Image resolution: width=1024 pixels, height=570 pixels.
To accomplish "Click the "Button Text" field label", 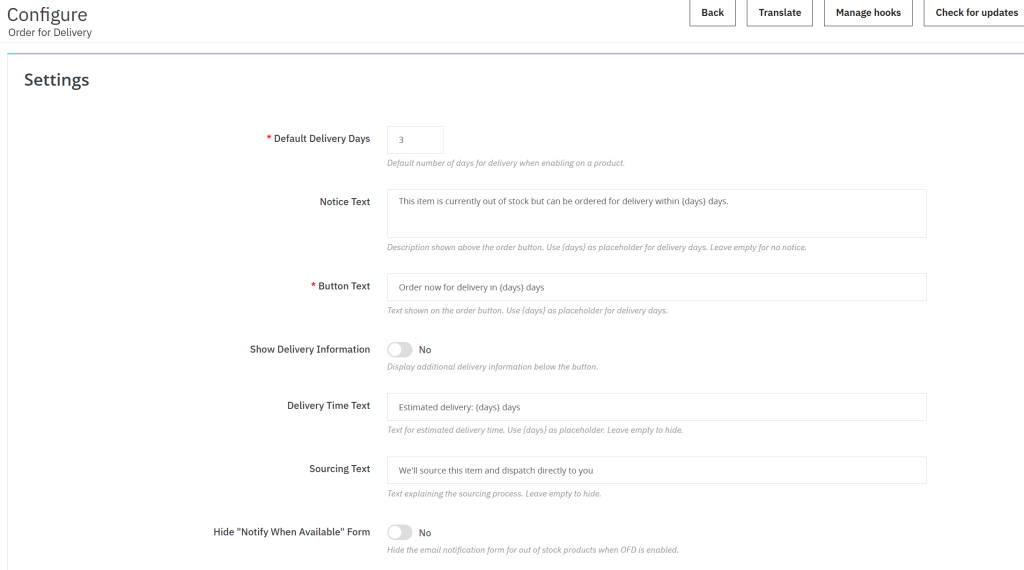I will click(x=343, y=286).
